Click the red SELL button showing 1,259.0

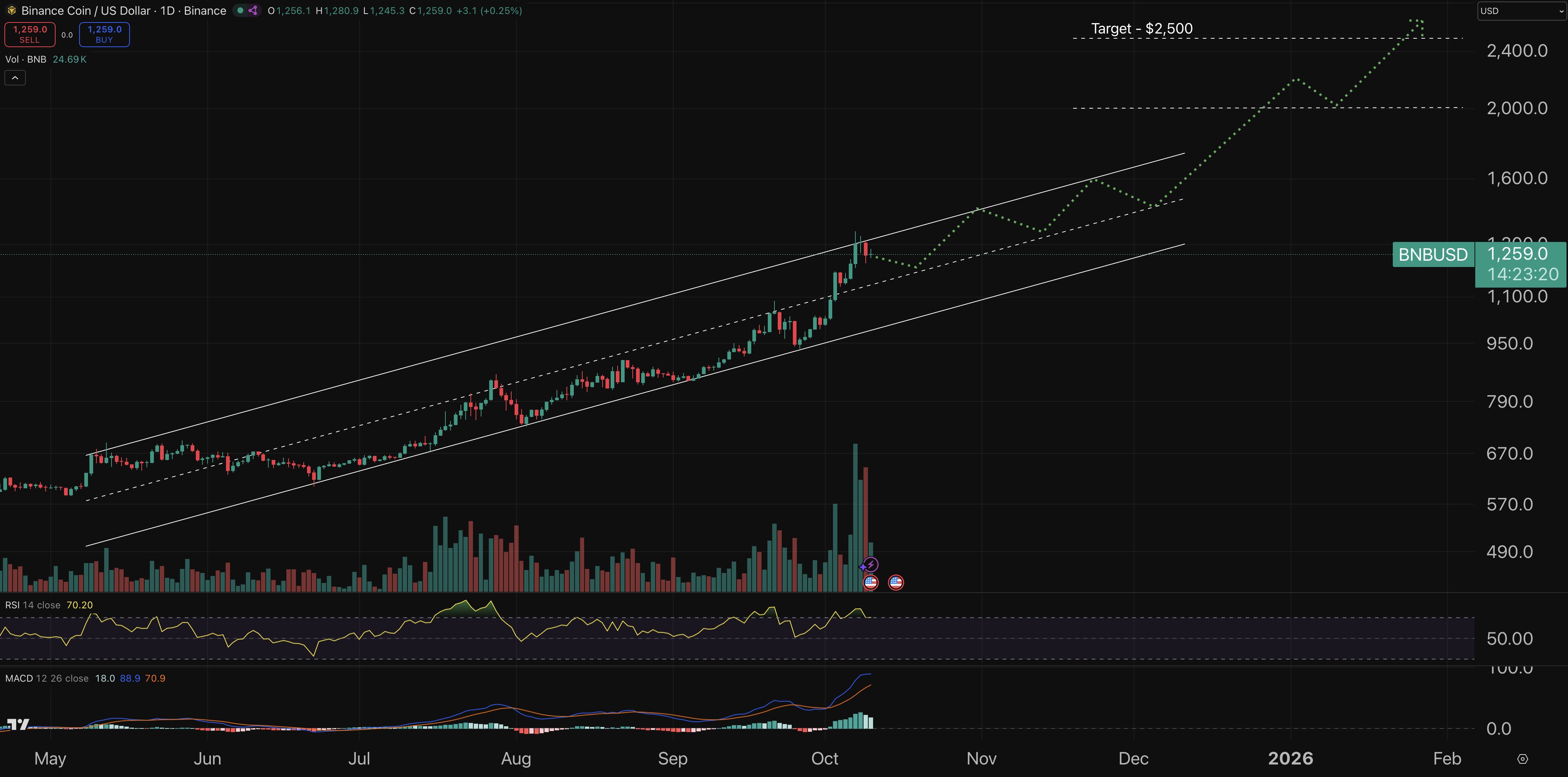pyautogui.click(x=29, y=34)
